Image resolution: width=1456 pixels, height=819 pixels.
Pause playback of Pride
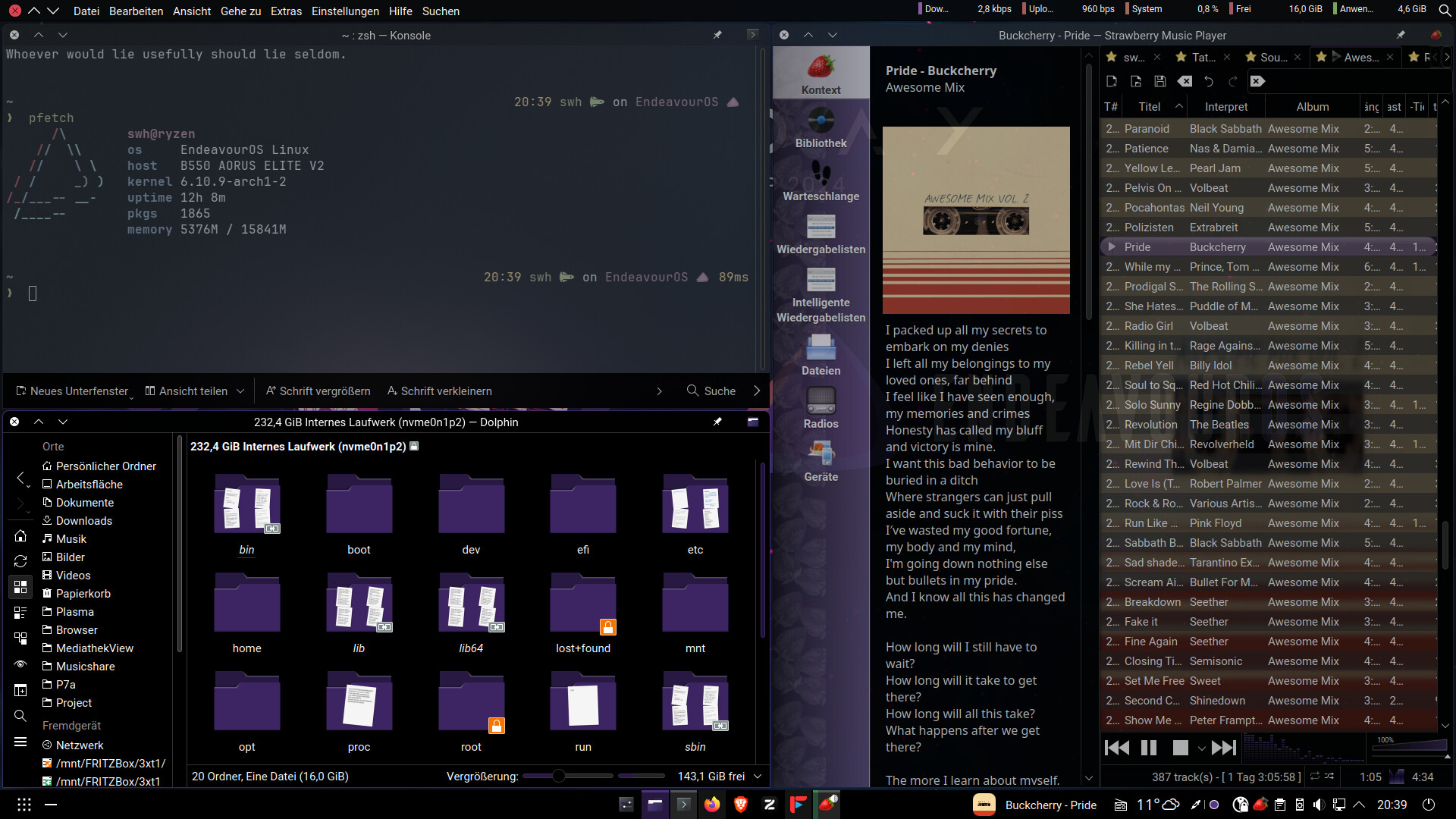pos(1149,748)
